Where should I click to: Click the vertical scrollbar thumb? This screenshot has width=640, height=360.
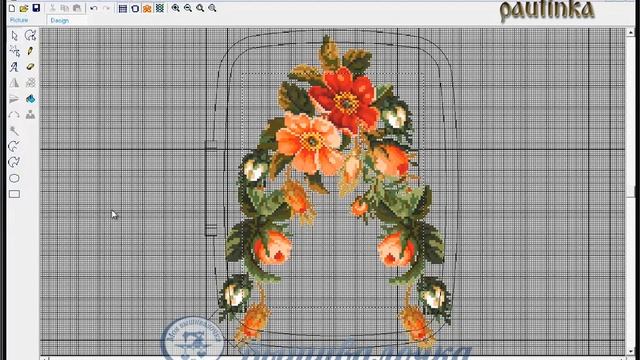click(631, 191)
